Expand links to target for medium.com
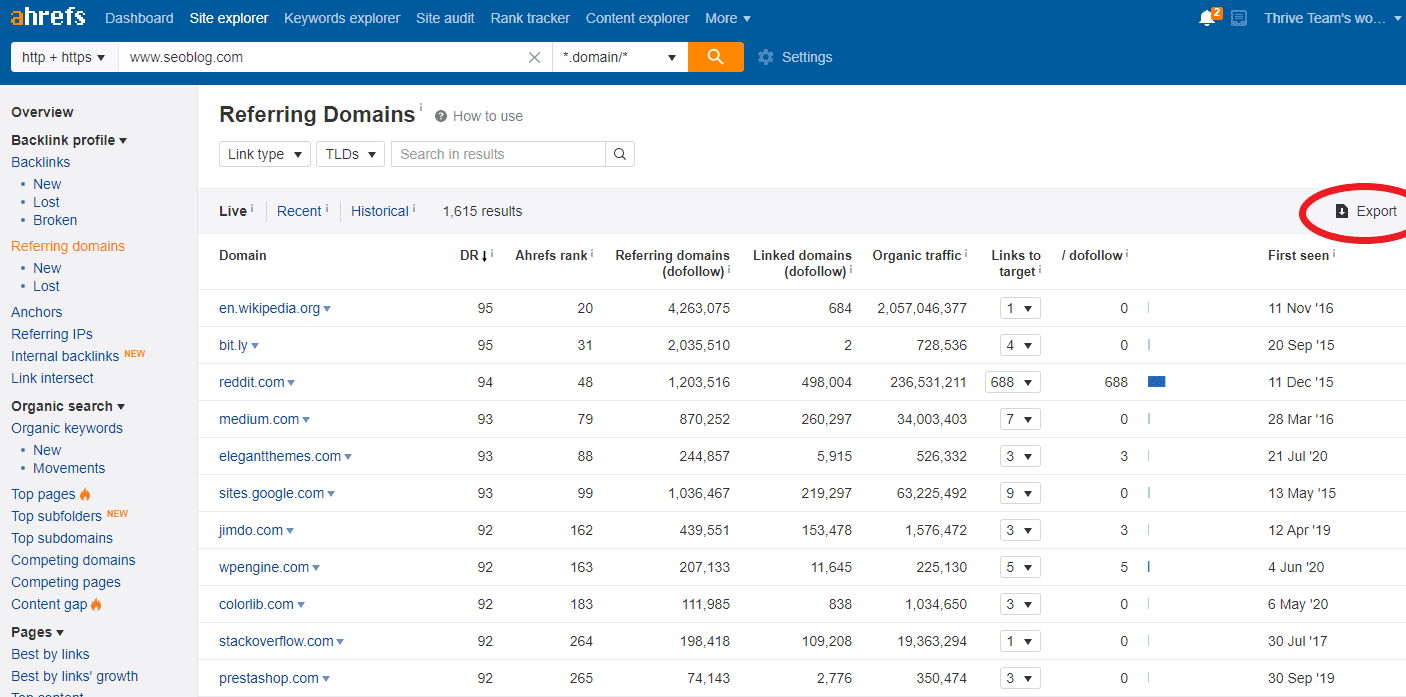This screenshot has width=1406, height=697. pos(1020,419)
